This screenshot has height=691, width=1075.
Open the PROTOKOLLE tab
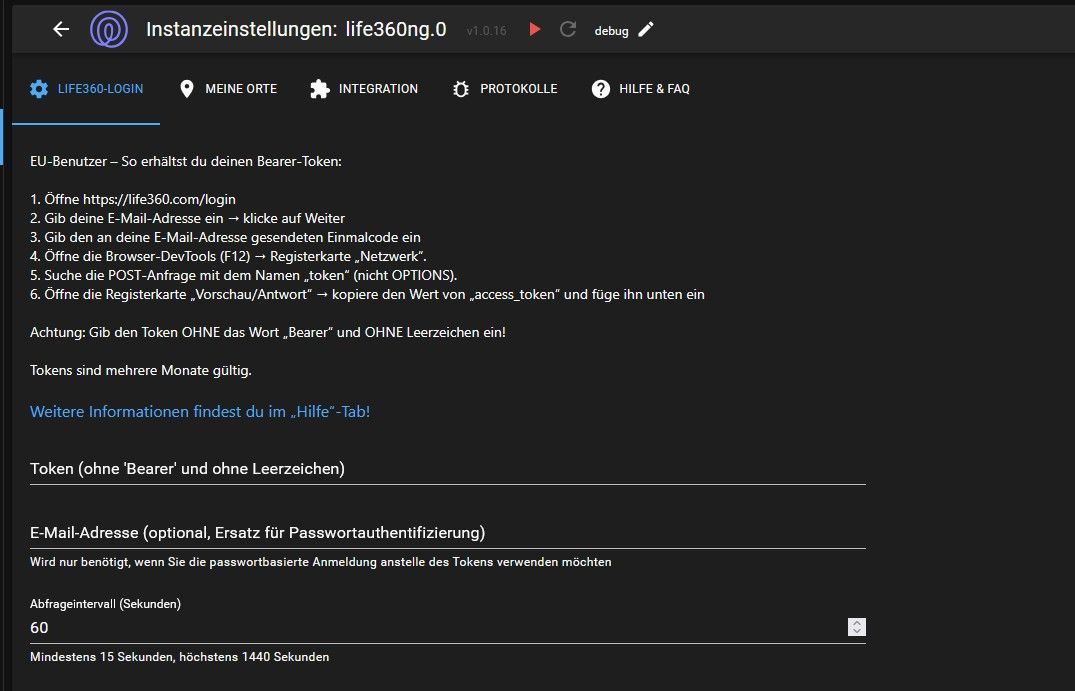point(505,89)
